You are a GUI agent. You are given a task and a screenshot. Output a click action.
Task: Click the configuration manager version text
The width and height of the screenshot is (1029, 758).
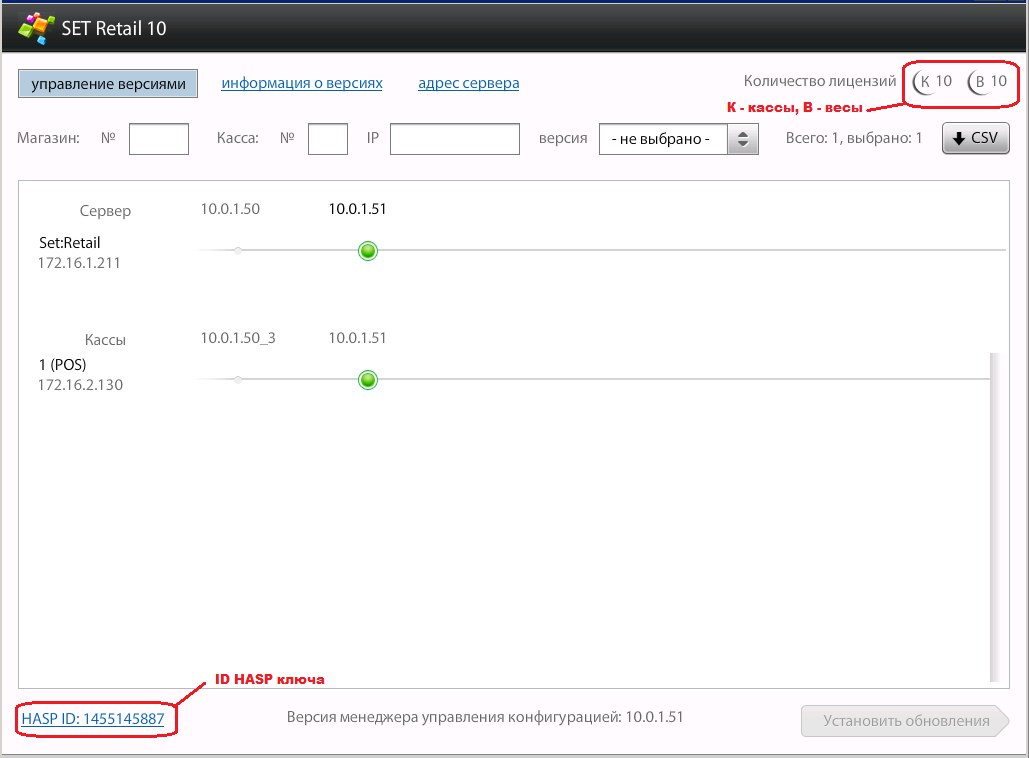pyautogui.click(x=485, y=717)
